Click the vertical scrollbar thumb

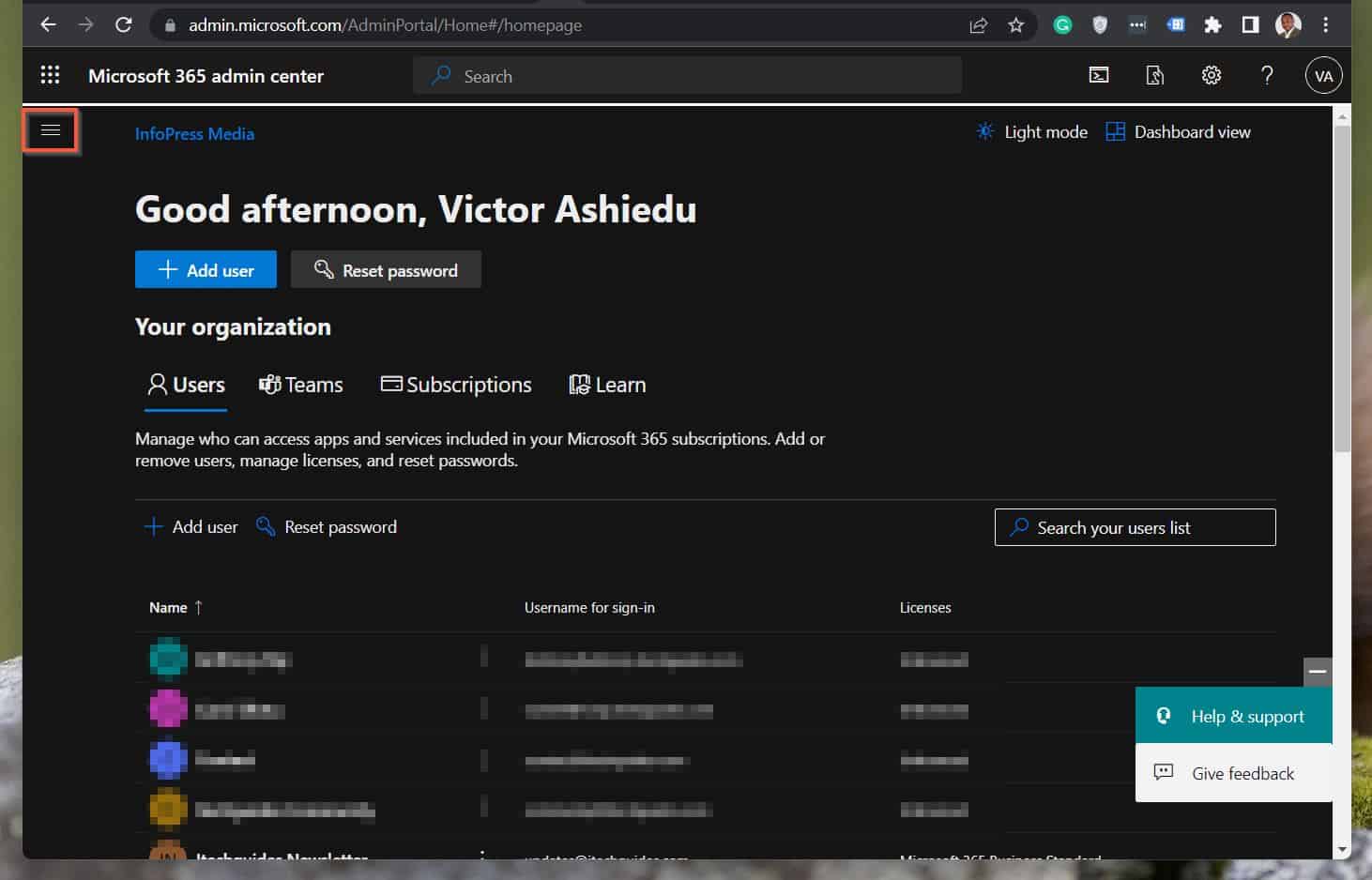tap(1342, 289)
